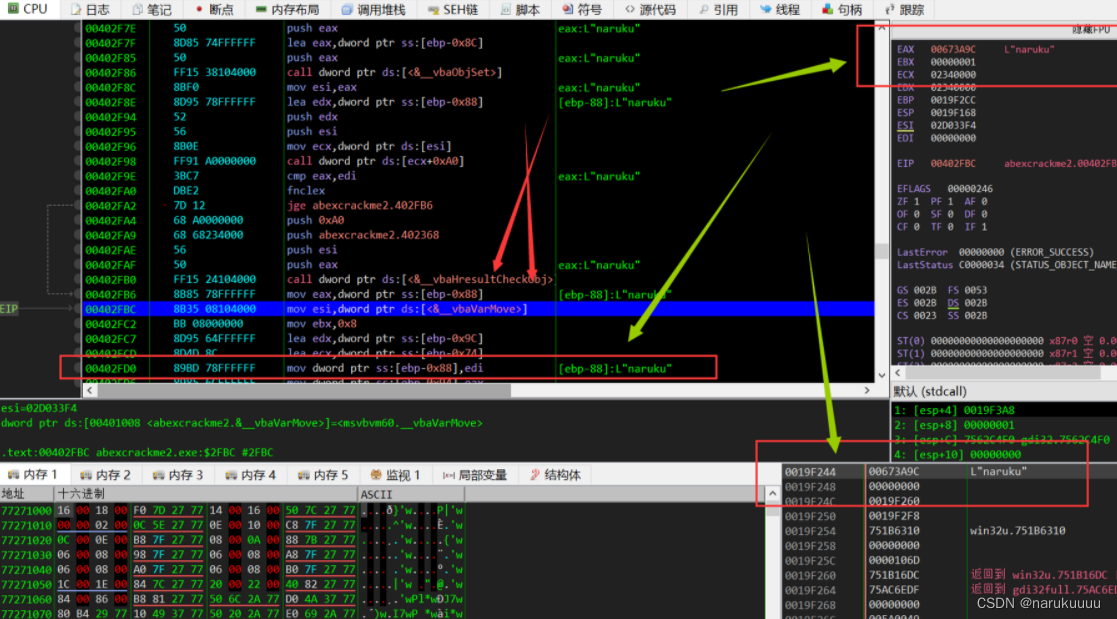
Task: Toggle breakpoint dot at address 00402FC2
Action: click(x=78, y=323)
